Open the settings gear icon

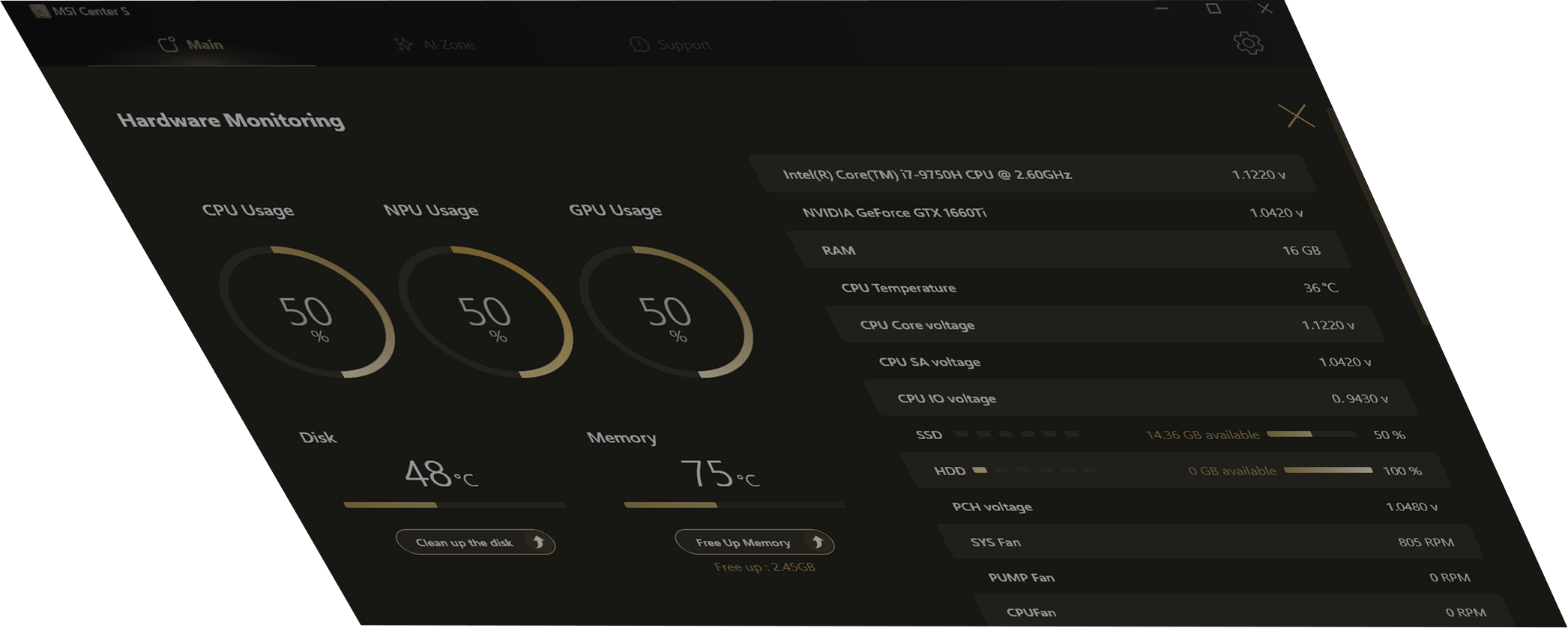tap(1248, 43)
